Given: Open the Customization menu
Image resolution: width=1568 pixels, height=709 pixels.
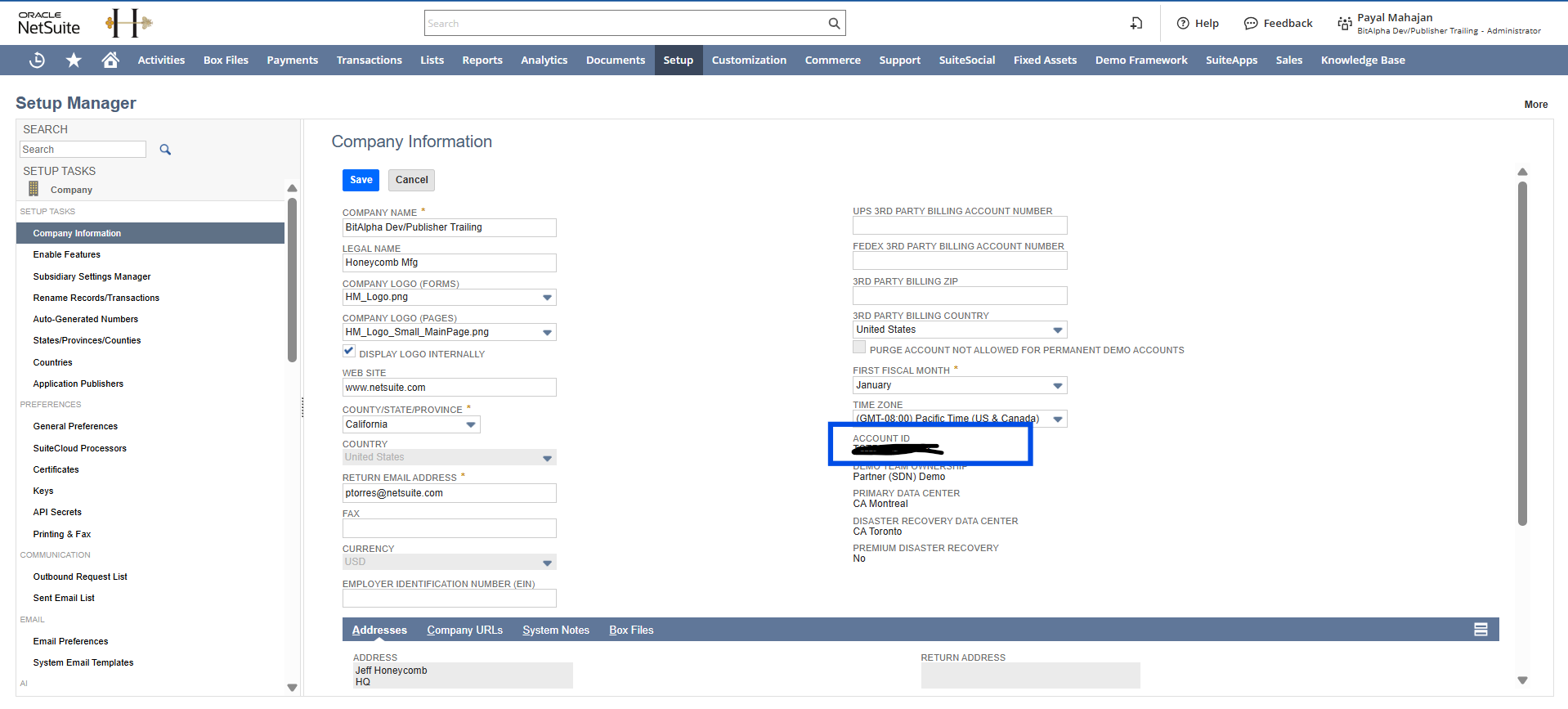Looking at the screenshot, I should [749, 60].
